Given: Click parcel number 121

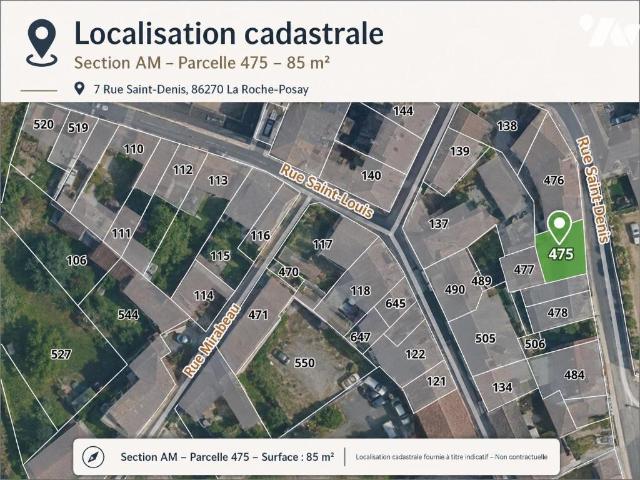Looking at the screenshot, I should pyautogui.click(x=436, y=381).
